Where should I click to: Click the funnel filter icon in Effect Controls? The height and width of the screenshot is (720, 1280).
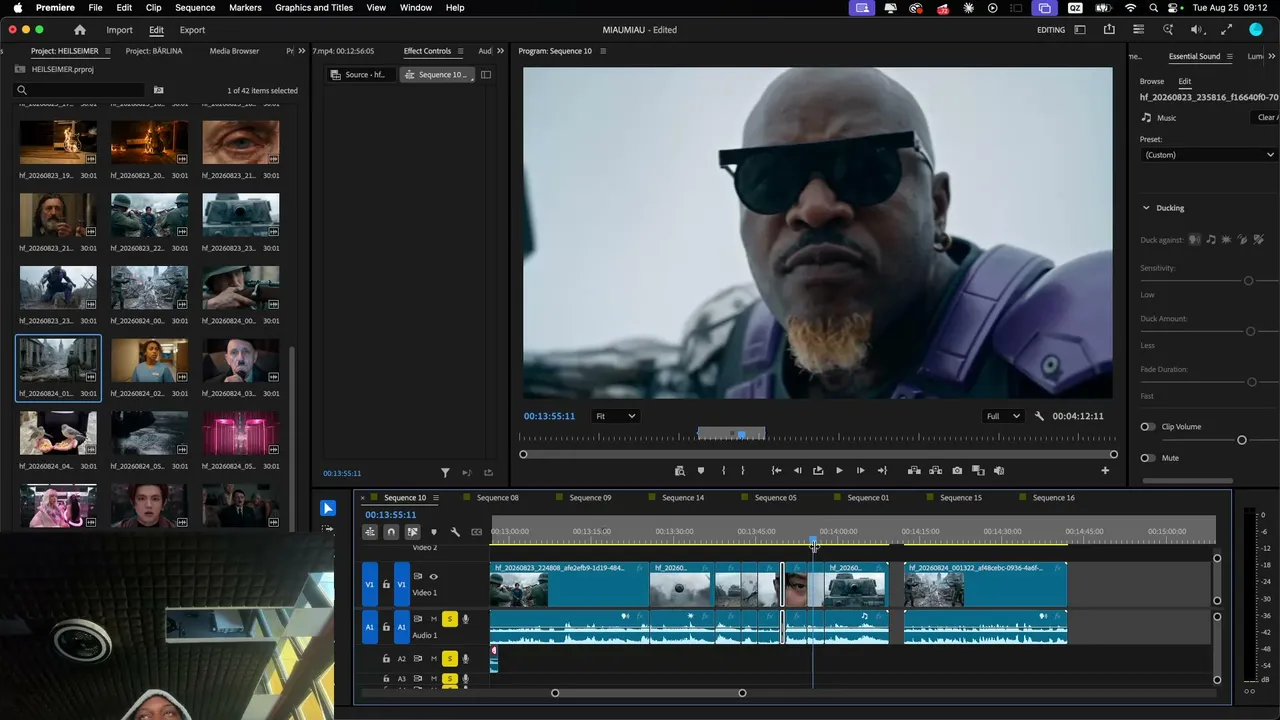446,473
